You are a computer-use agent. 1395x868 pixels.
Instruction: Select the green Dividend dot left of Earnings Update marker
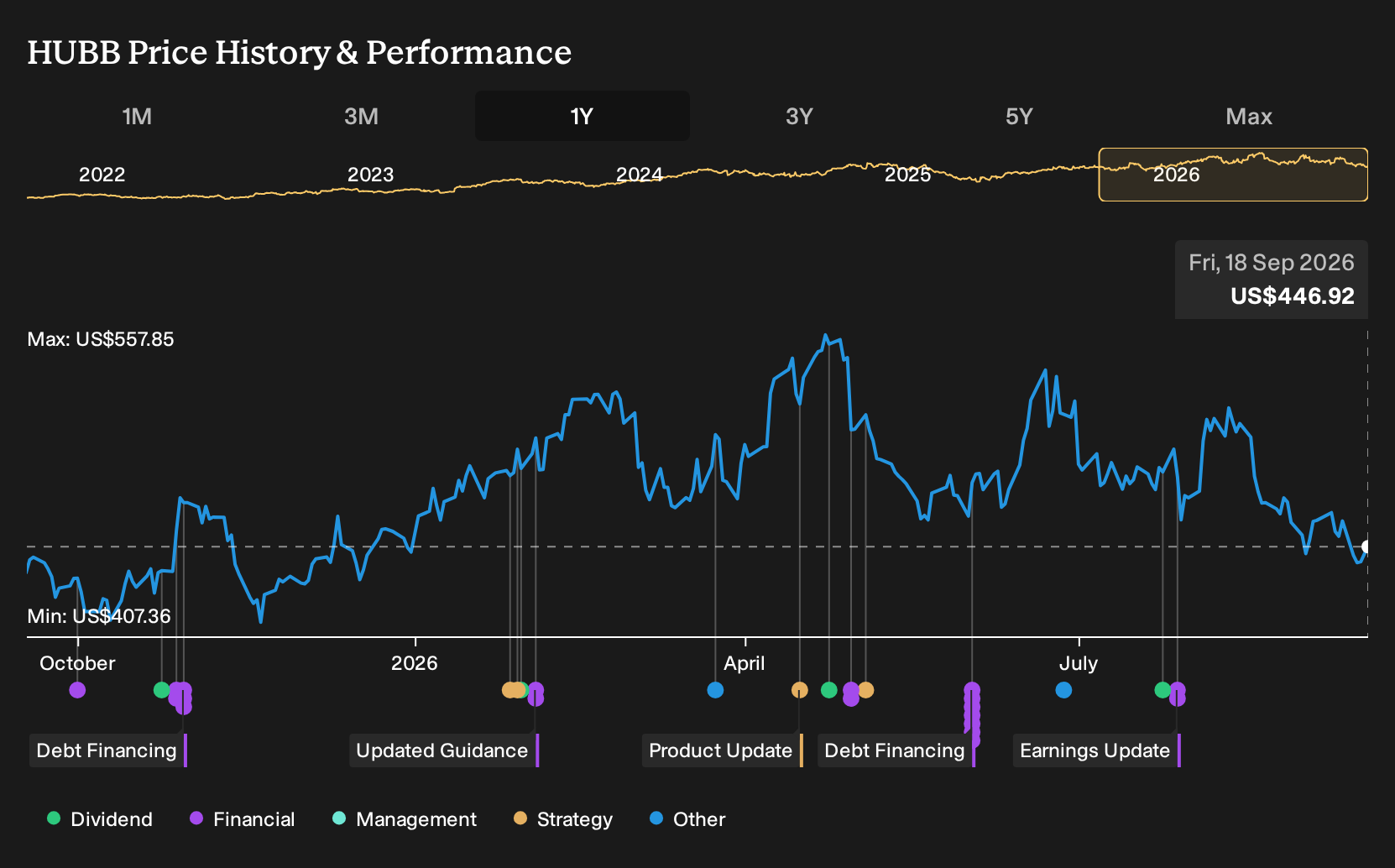[x=1162, y=690]
